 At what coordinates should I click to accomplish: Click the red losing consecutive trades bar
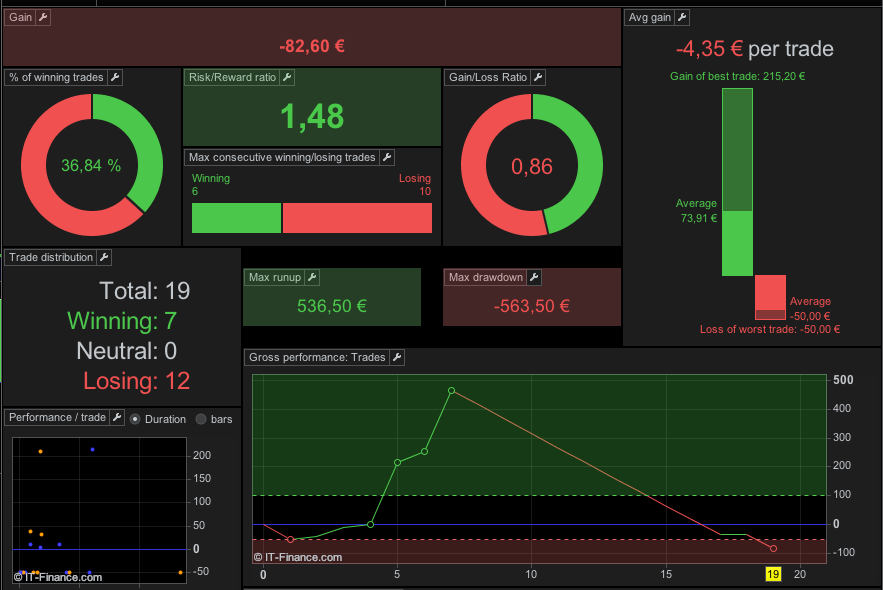pyautogui.click(x=357, y=218)
